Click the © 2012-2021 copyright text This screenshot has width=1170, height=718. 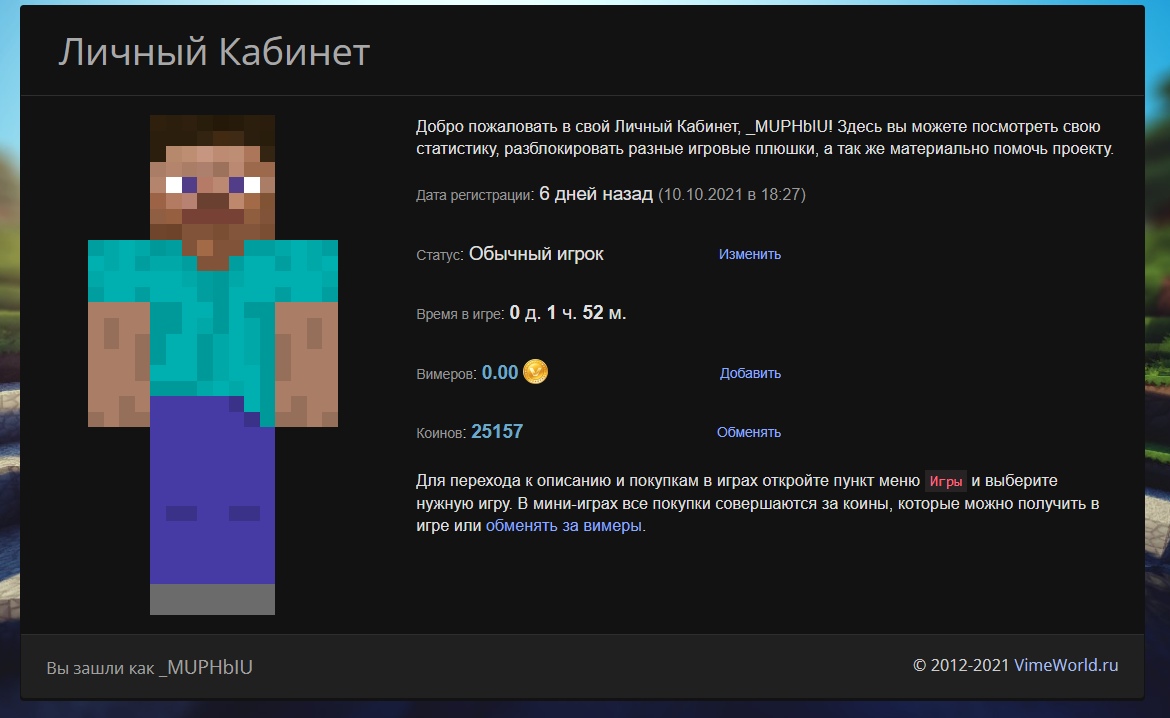point(961,665)
